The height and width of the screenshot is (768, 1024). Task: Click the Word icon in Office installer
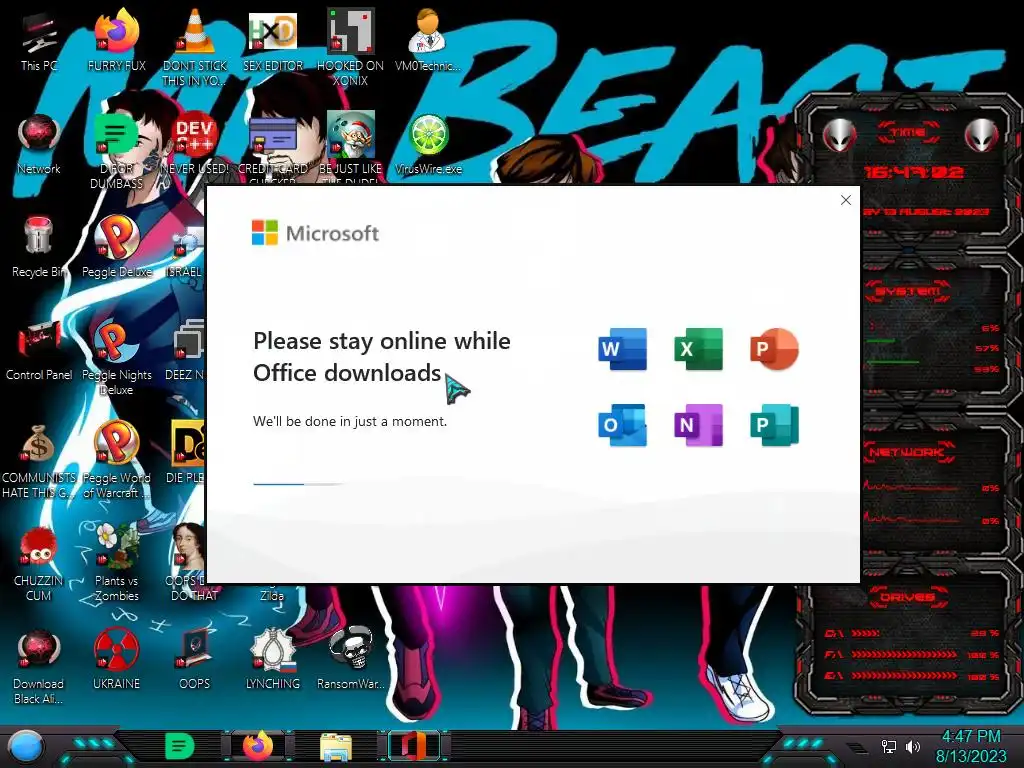point(622,349)
